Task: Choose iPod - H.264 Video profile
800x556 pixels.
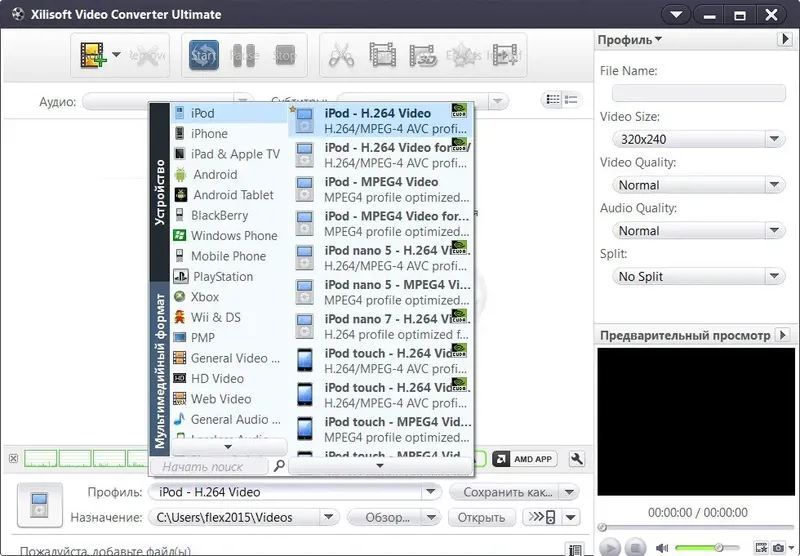Action: coord(381,120)
